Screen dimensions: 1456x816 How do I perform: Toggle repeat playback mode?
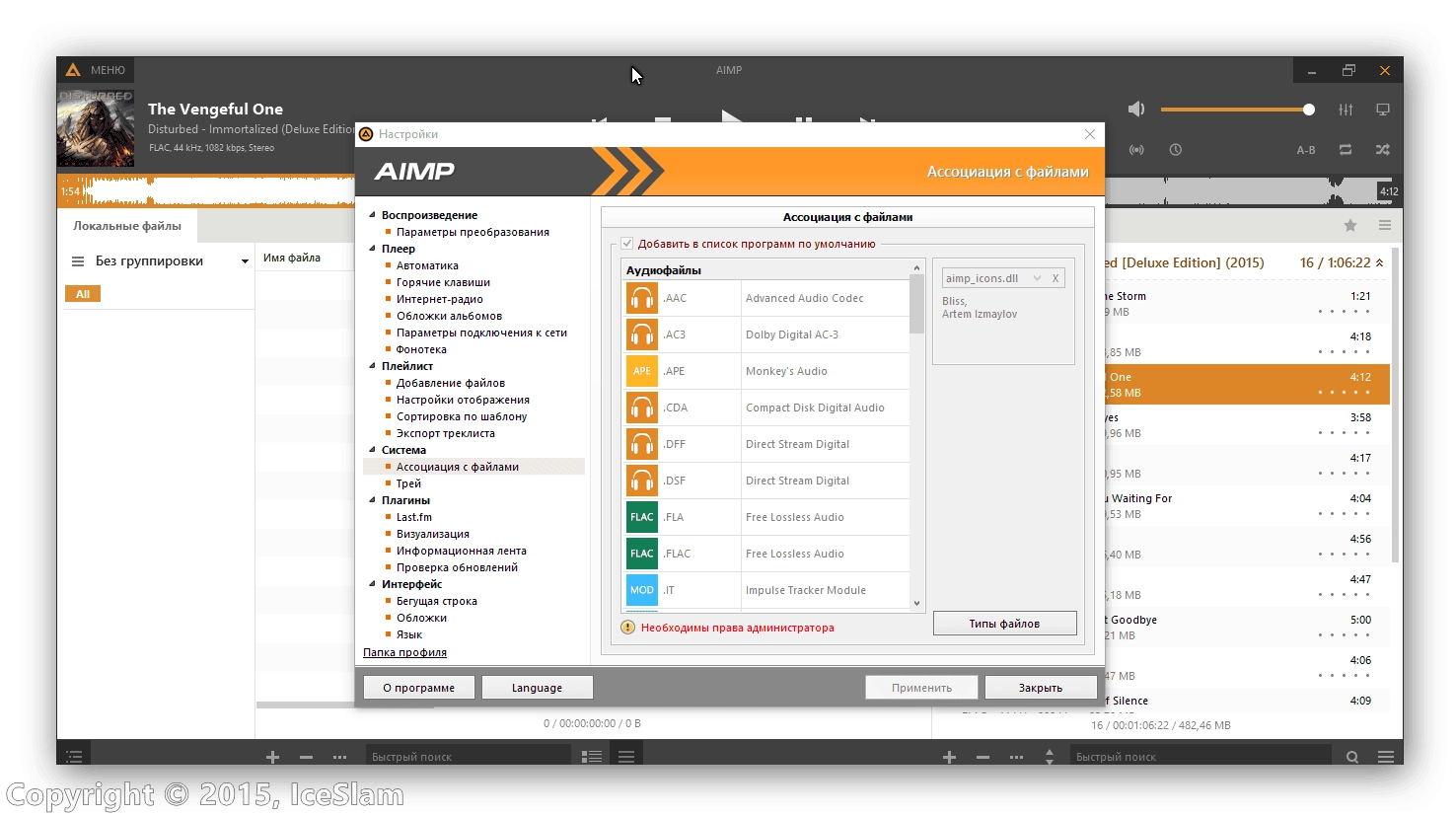(x=1346, y=150)
